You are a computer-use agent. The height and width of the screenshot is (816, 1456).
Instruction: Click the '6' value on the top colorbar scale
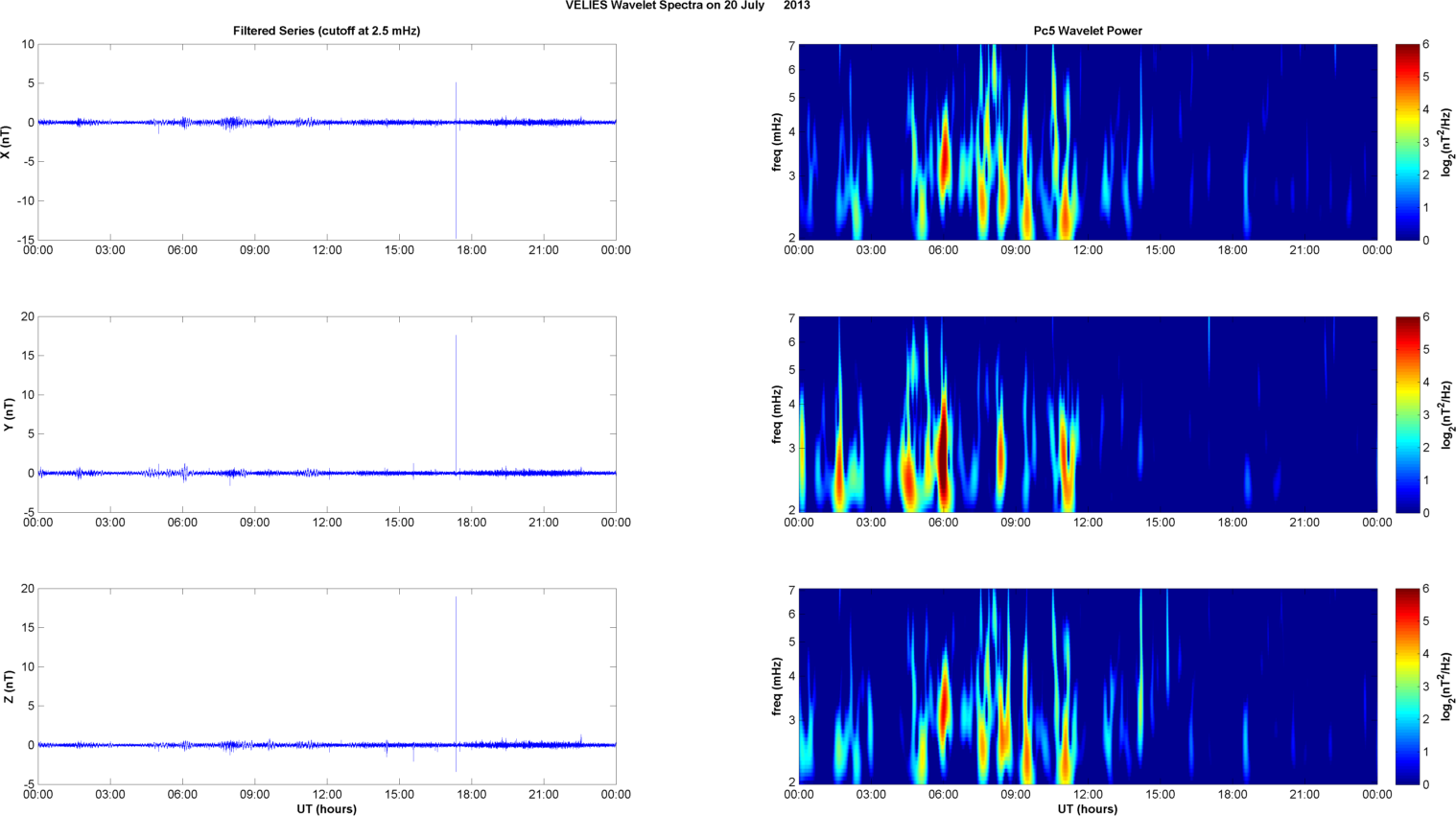coord(1426,44)
